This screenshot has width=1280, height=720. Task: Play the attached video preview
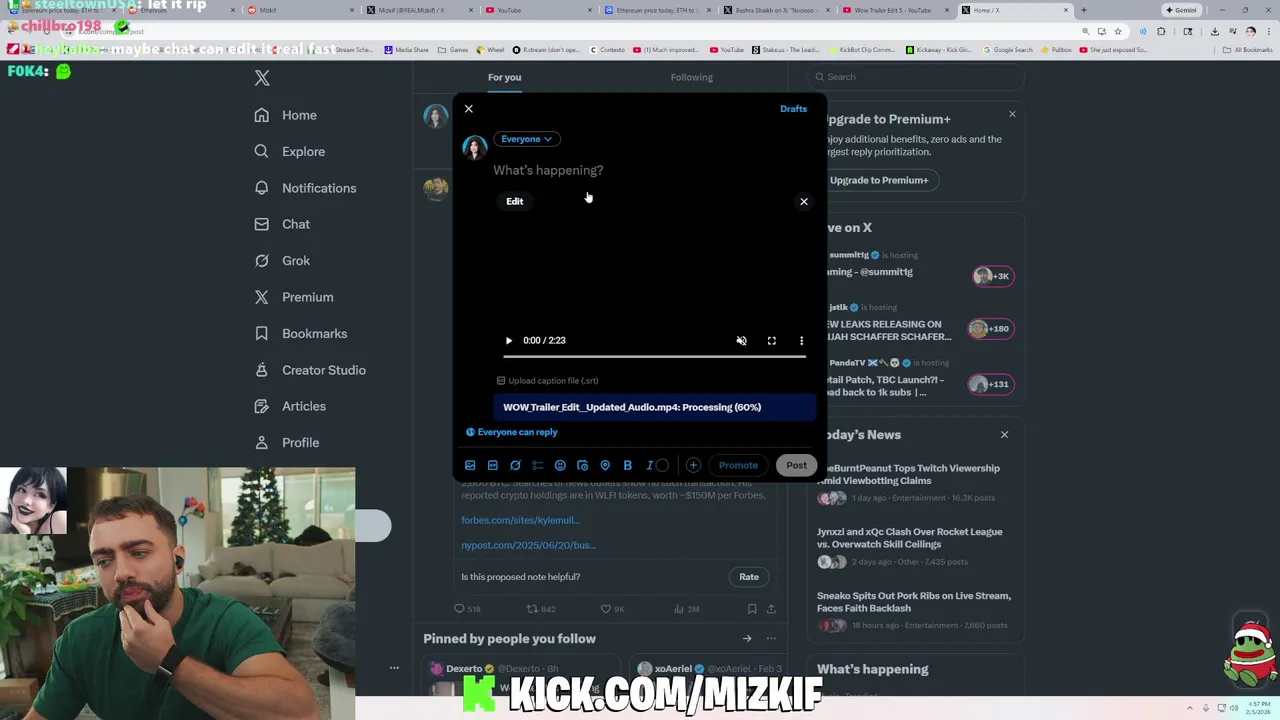(x=508, y=341)
